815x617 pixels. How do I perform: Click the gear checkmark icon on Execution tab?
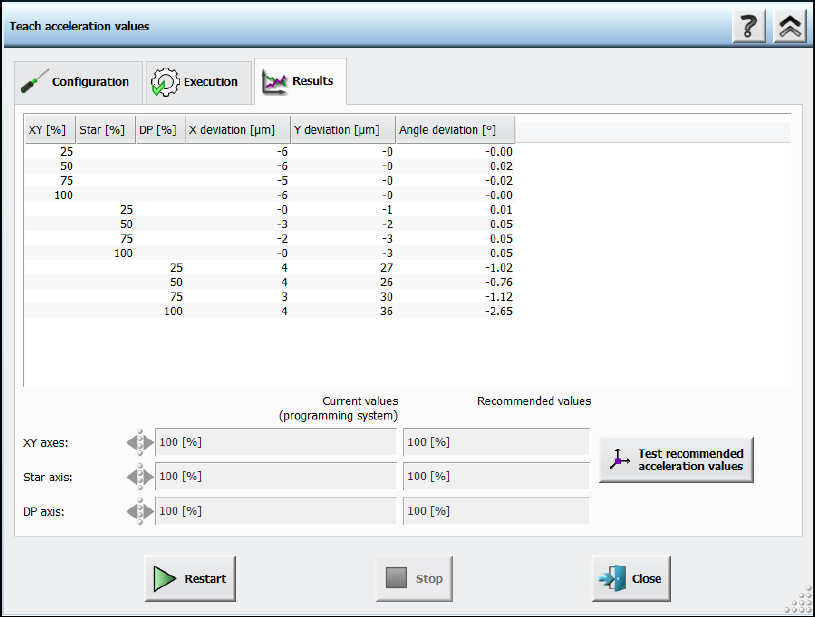click(x=165, y=82)
